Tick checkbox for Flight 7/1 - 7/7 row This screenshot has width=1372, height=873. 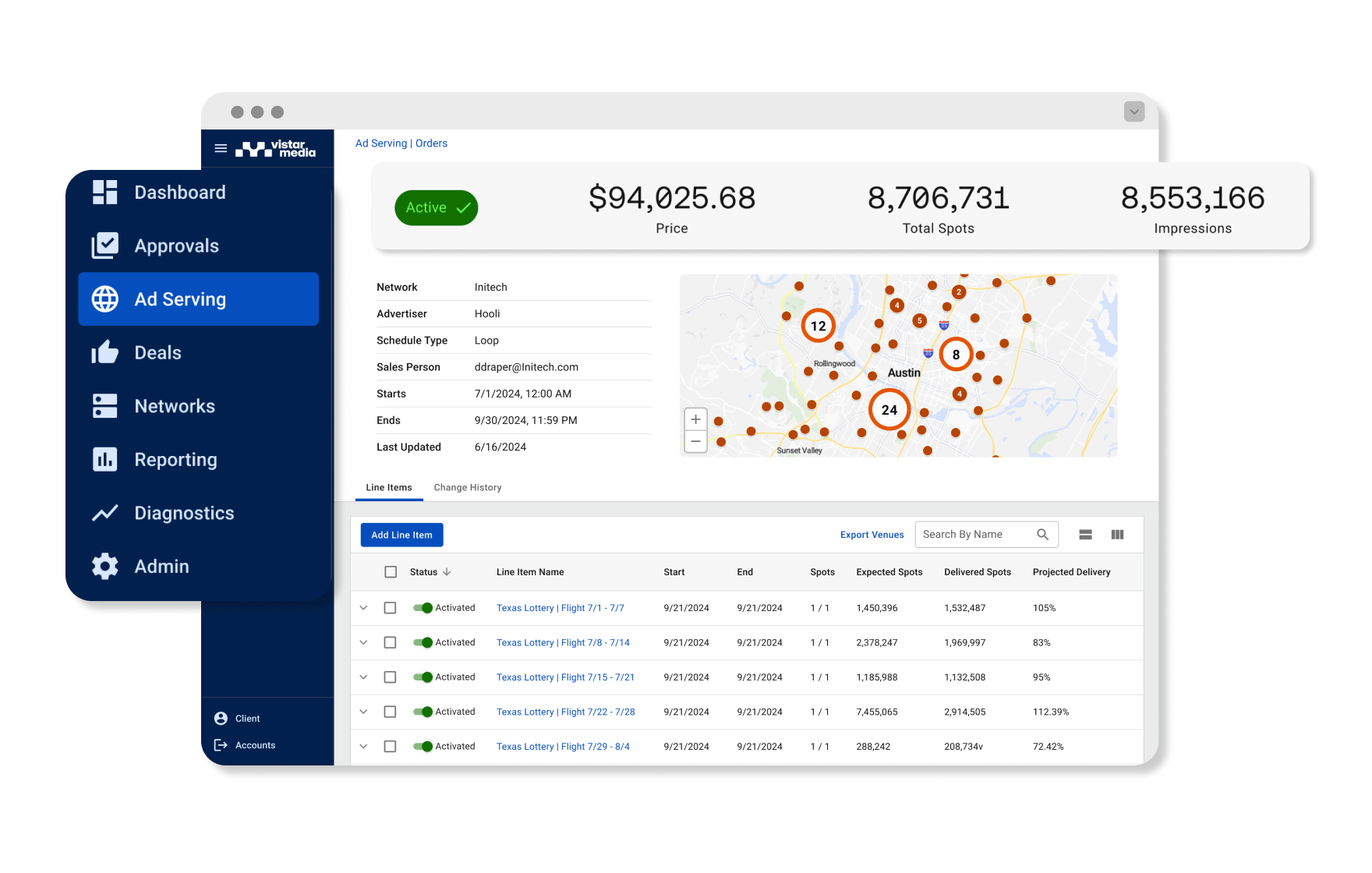[x=391, y=608]
